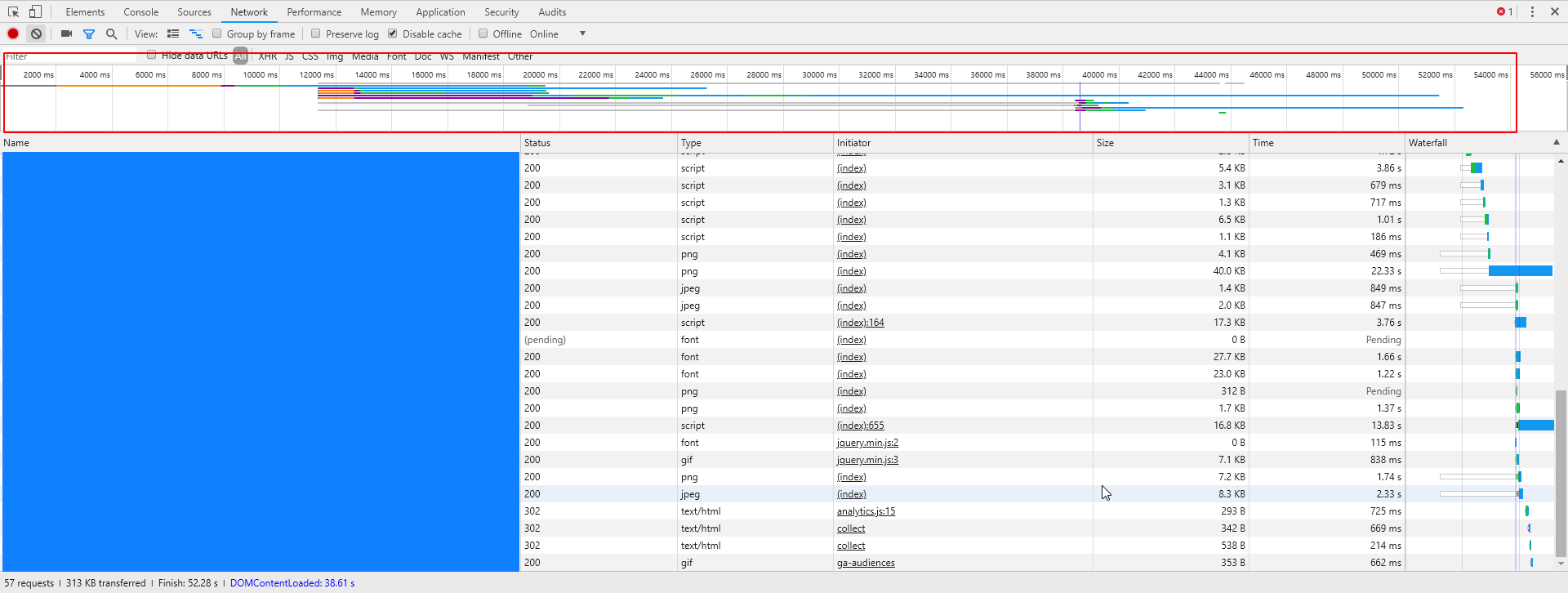Filter requests by Img type
The width and height of the screenshot is (1568, 593).
(335, 56)
